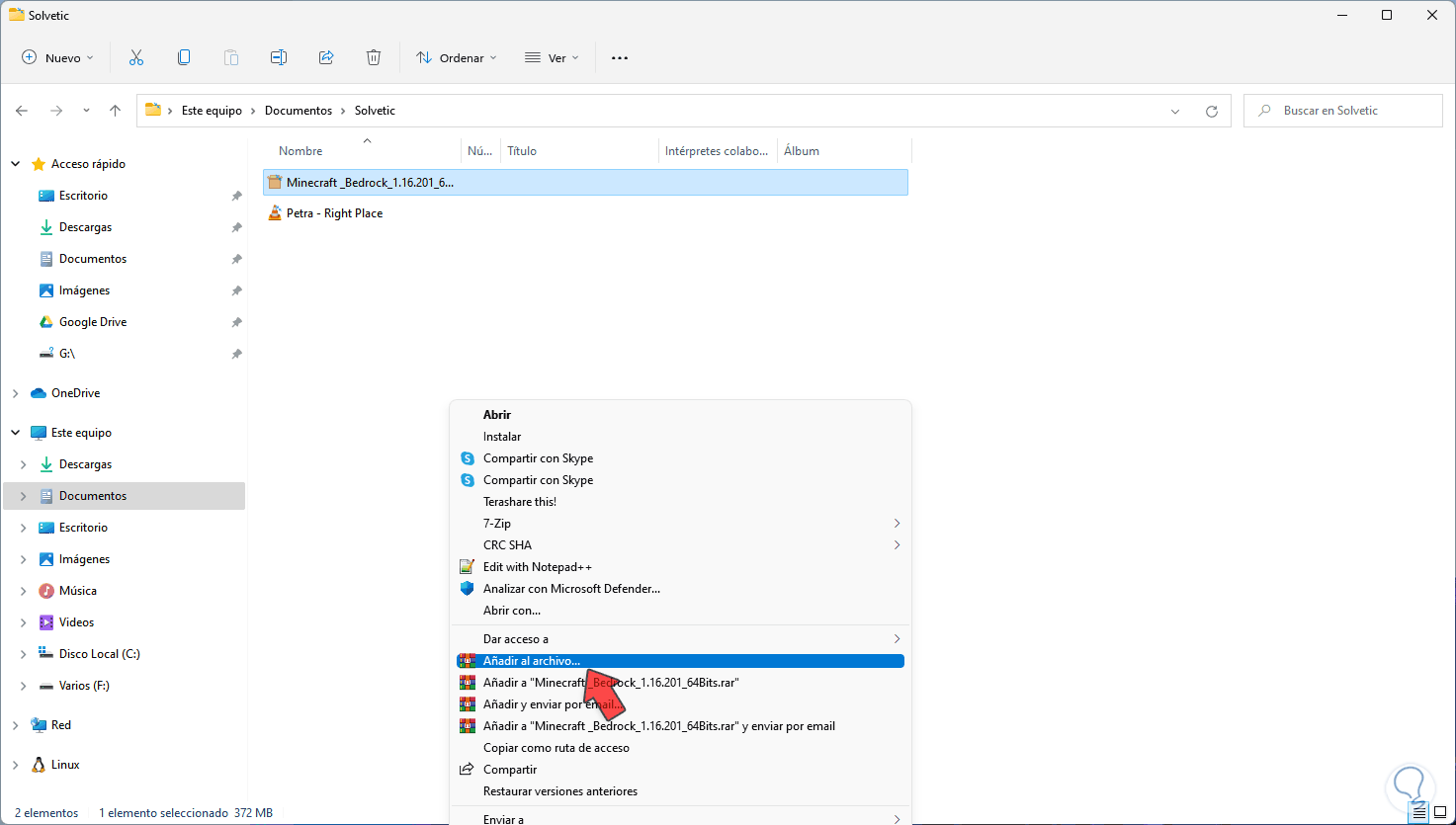Click the WinRAR icon beside Añadir al archivo

point(467,661)
